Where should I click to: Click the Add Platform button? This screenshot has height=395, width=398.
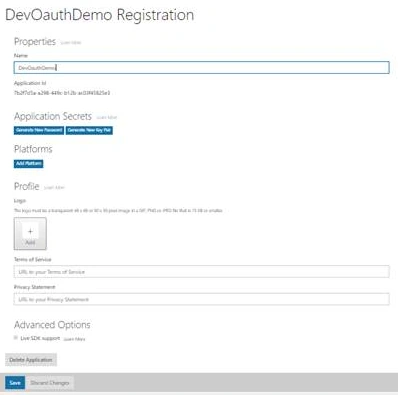click(29, 164)
